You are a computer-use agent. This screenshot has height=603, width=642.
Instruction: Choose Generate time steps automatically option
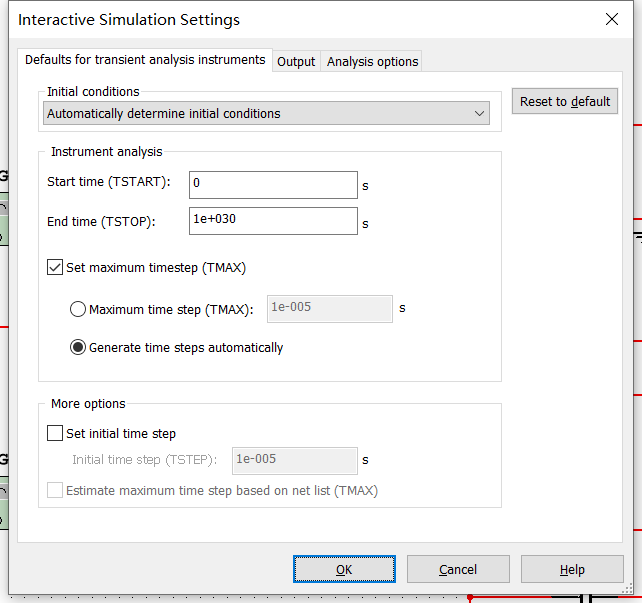(x=78, y=348)
